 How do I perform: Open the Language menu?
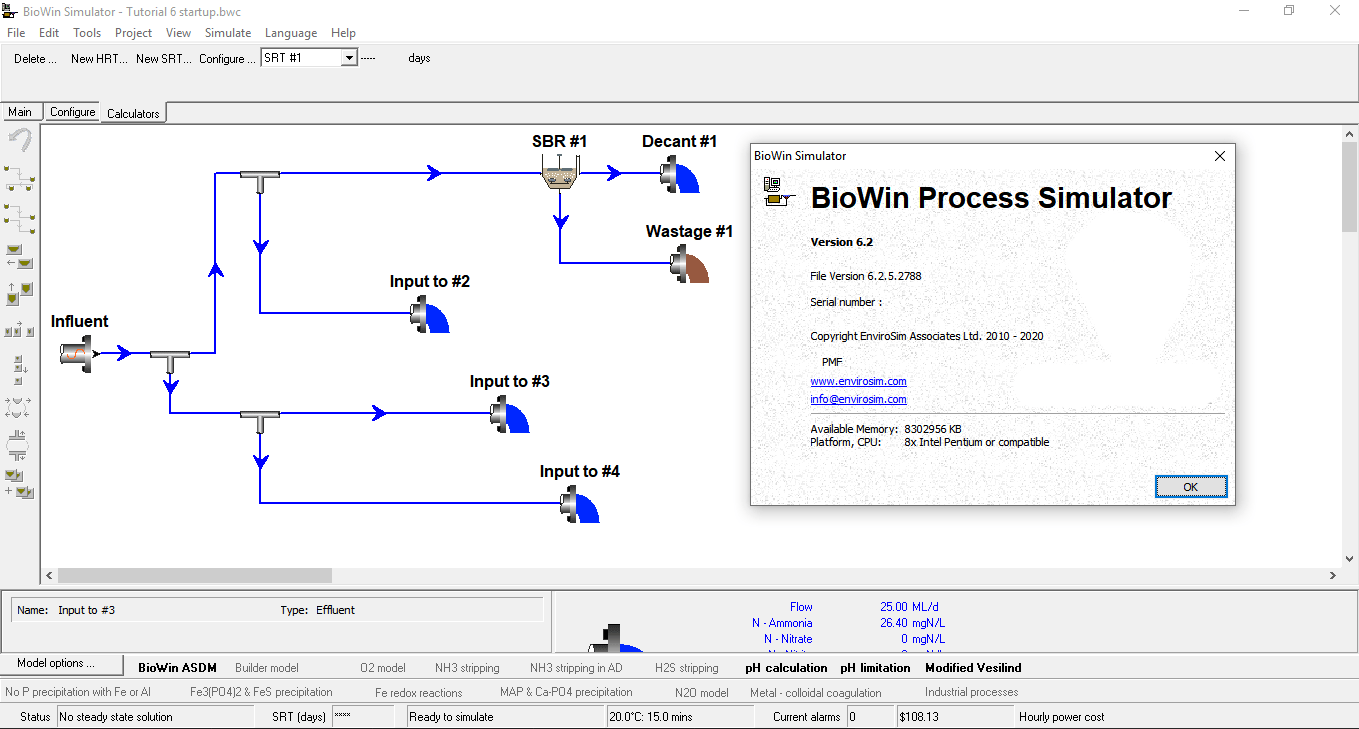291,33
